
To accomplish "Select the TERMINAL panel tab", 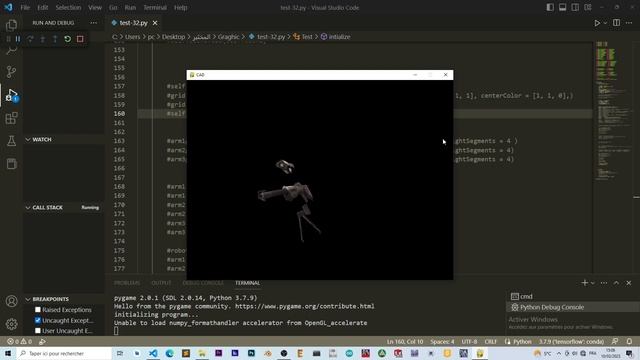I will 247,283.
